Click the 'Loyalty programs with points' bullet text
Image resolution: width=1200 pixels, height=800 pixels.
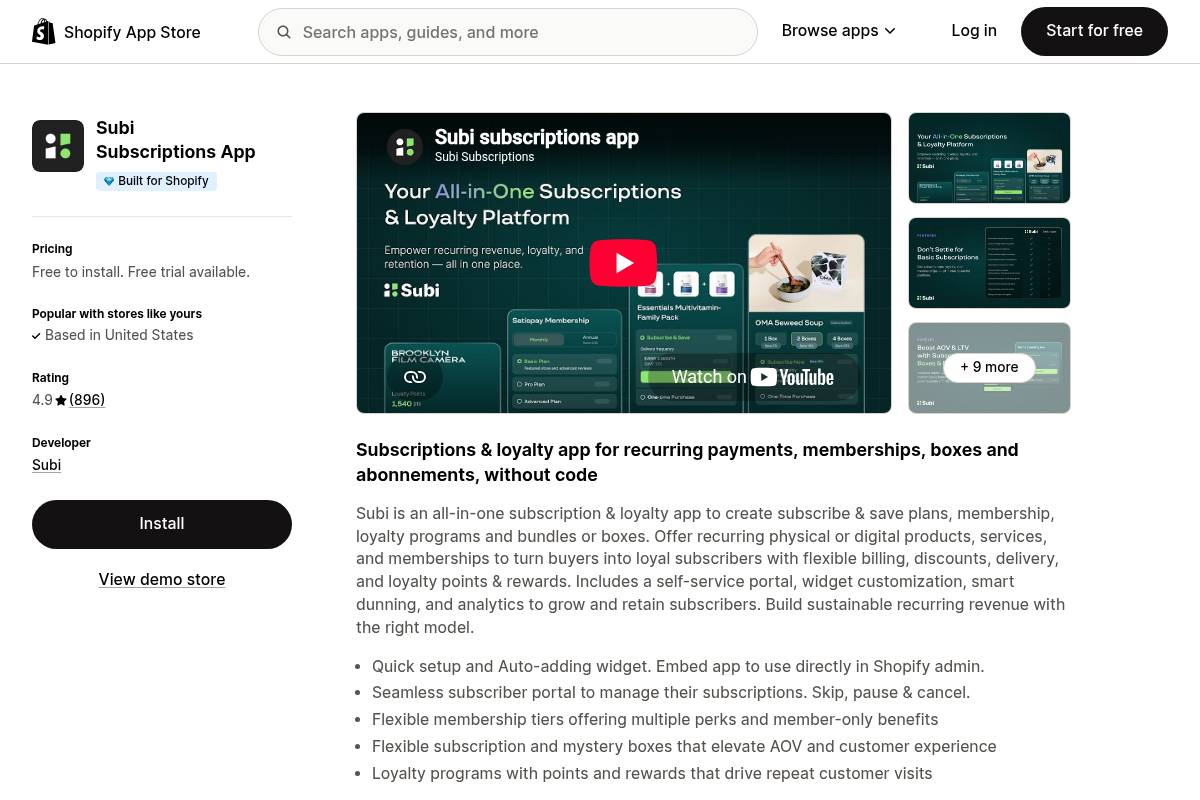click(652, 773)
